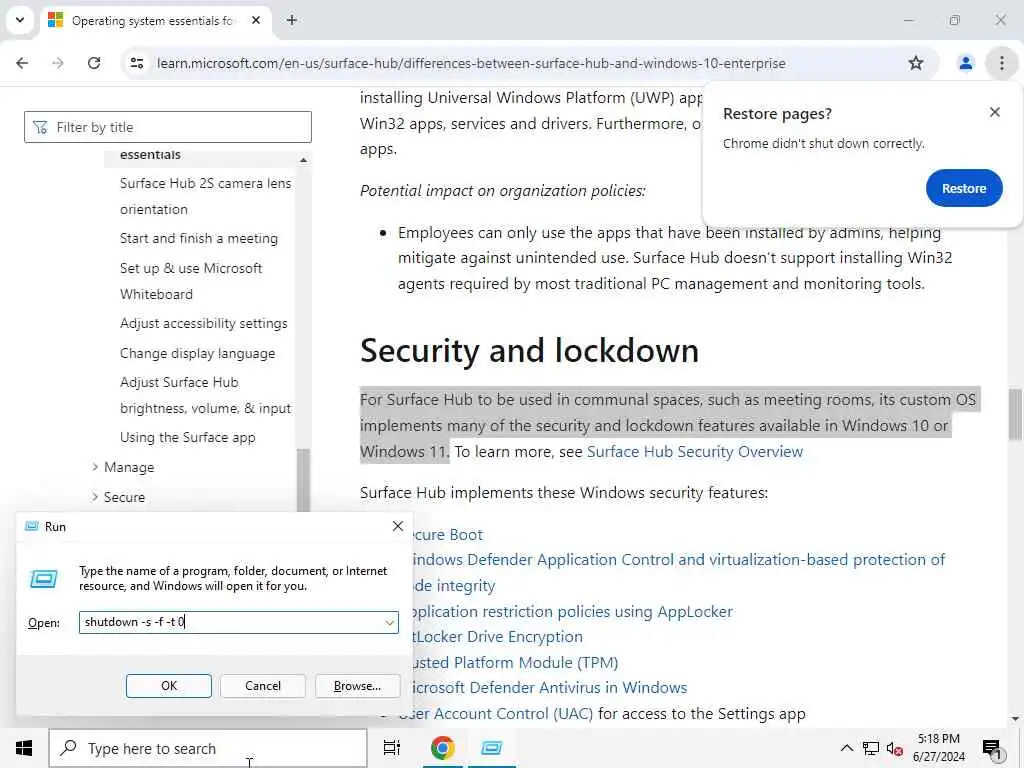The image size is (1024, 768).
Task: Open the Chrome profile icon
Action: [965, 63]
